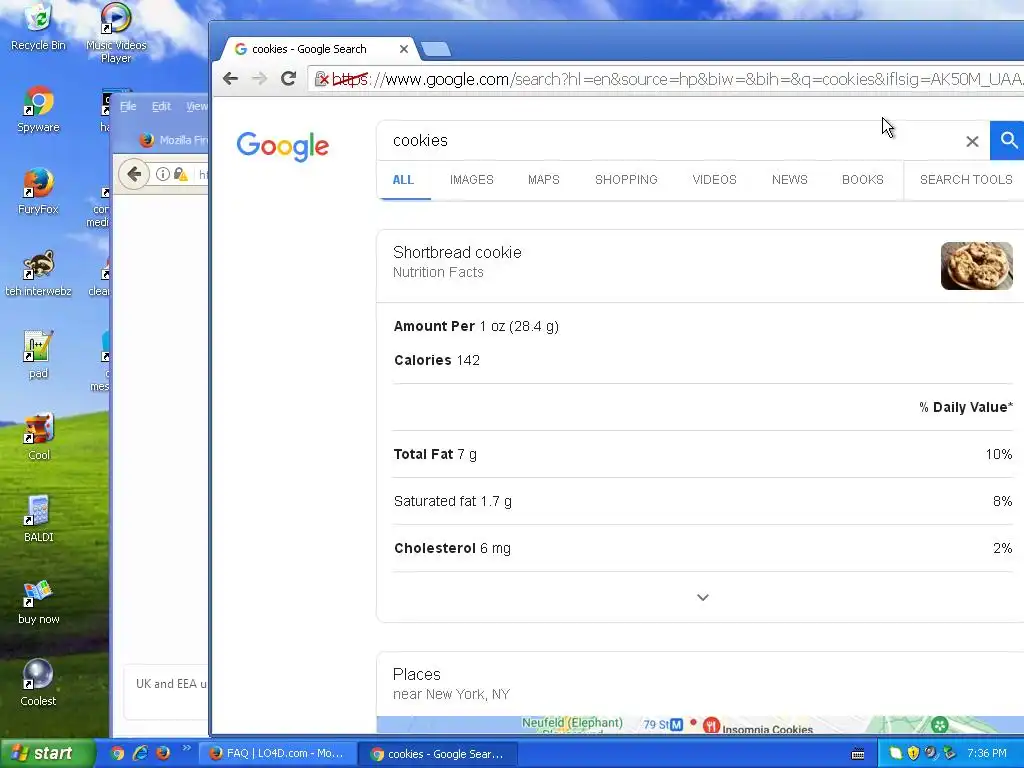Expand the quick launch overflow chevron

(186, 748)
